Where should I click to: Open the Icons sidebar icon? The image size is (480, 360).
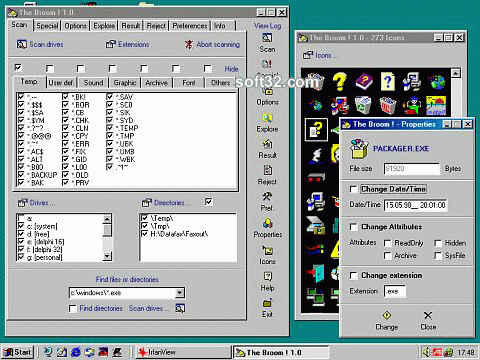tap(267, 250)
